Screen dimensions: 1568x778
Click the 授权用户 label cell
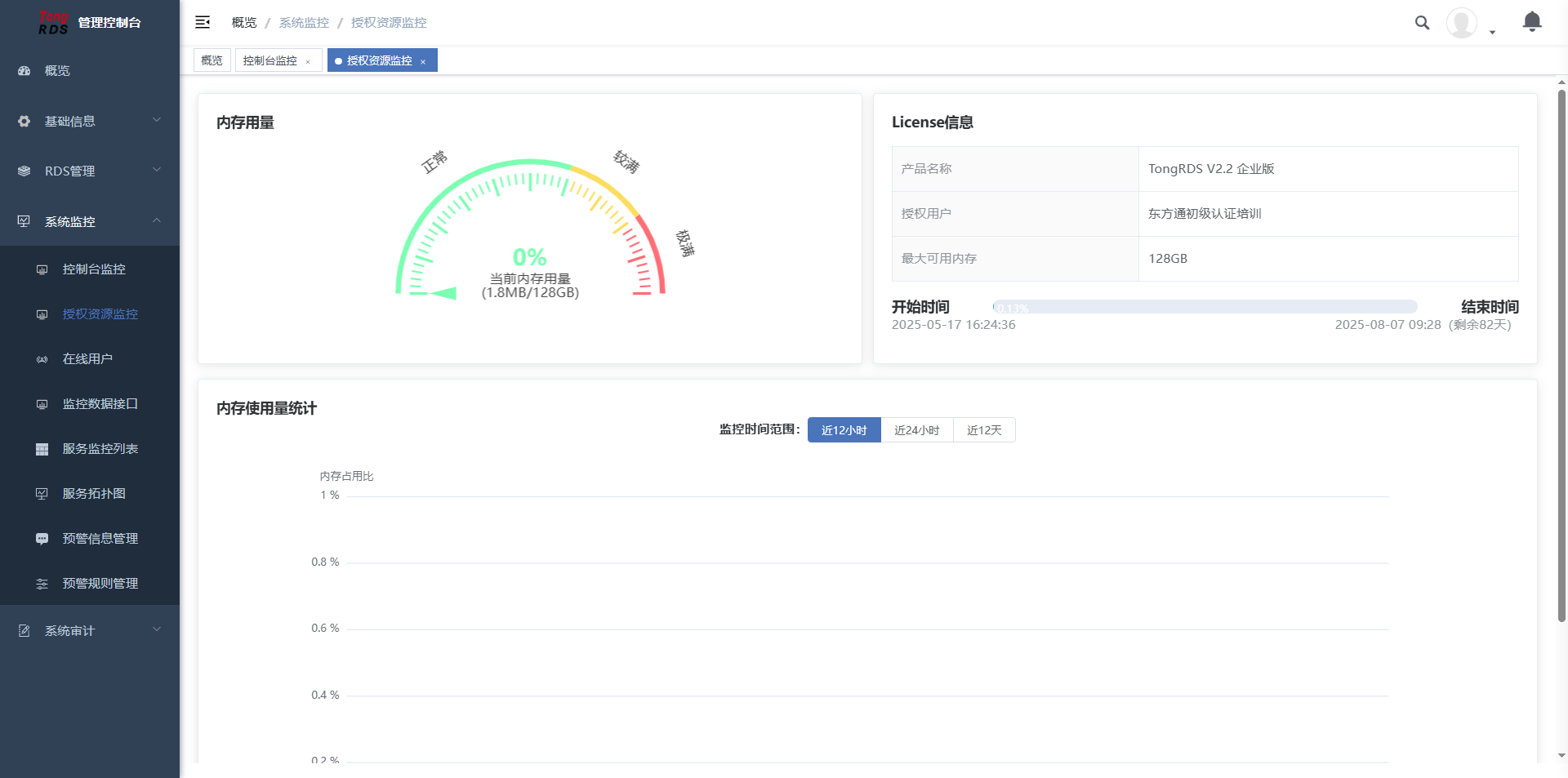pyautogui.click(x=1015, y=214)
